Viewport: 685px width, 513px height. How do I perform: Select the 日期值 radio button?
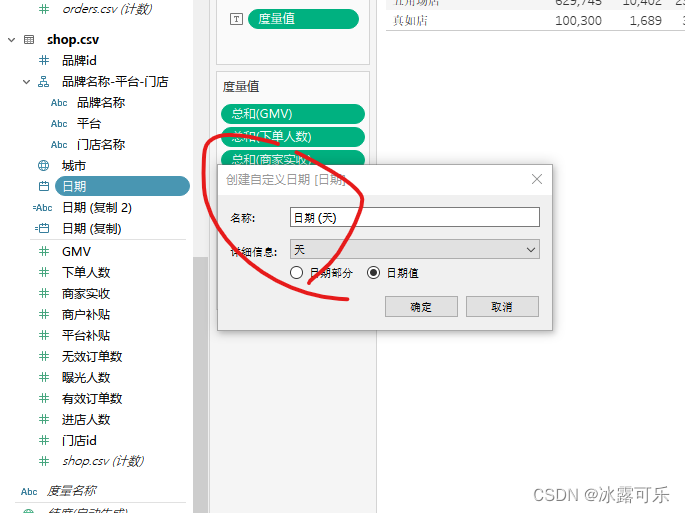click(374, 273)
